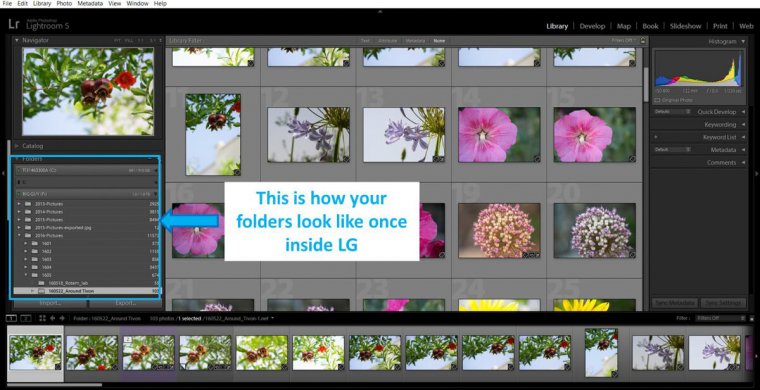This screenshot has width=760, height=390.
Task: Open second window display button 2
Action: 25,318
